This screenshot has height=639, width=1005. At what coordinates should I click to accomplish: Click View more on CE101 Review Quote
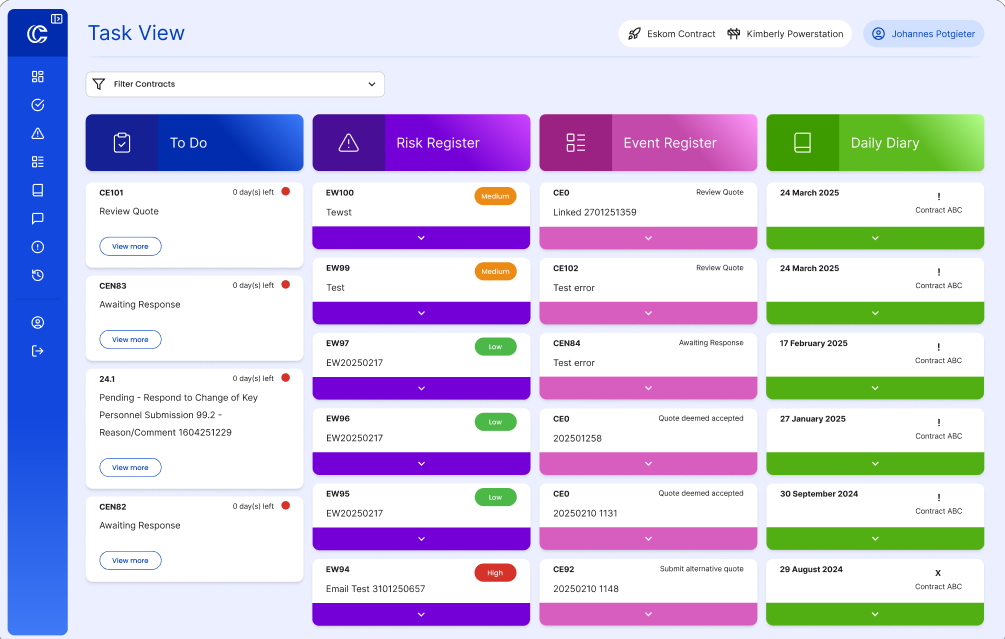(x=130, y=246)
